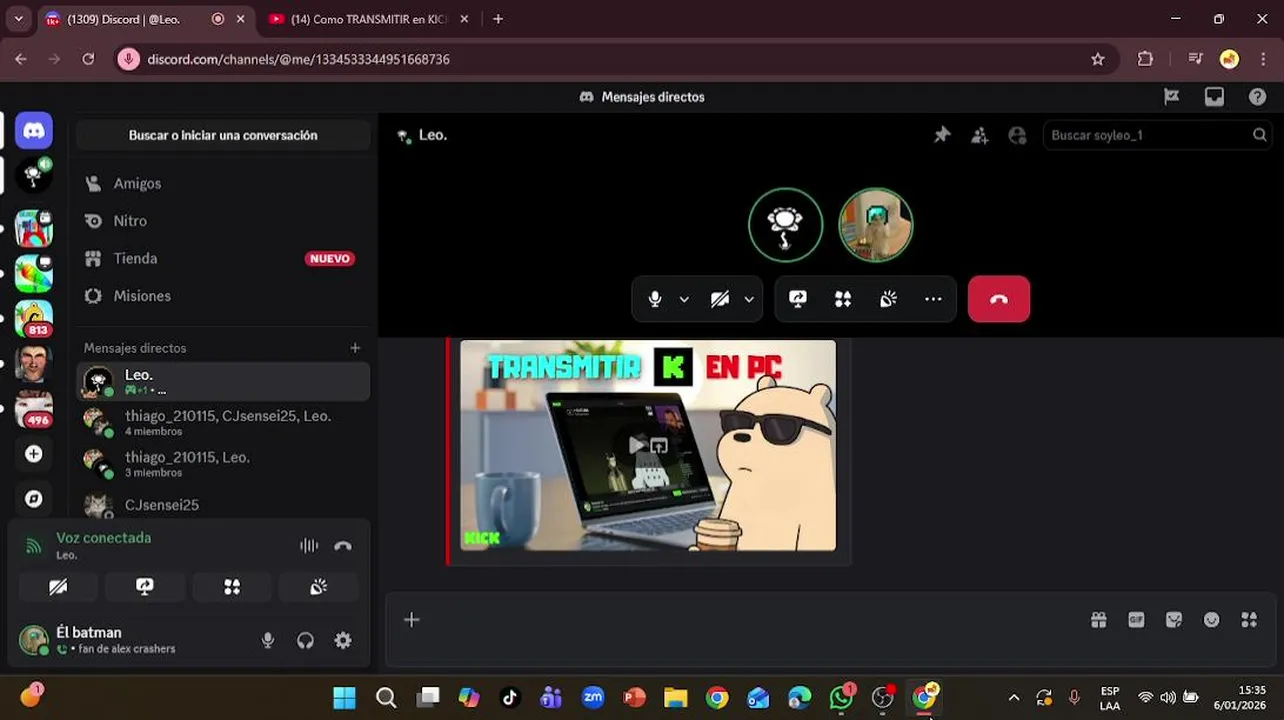Show hidden system tray icons

(x=1014, y=698)
